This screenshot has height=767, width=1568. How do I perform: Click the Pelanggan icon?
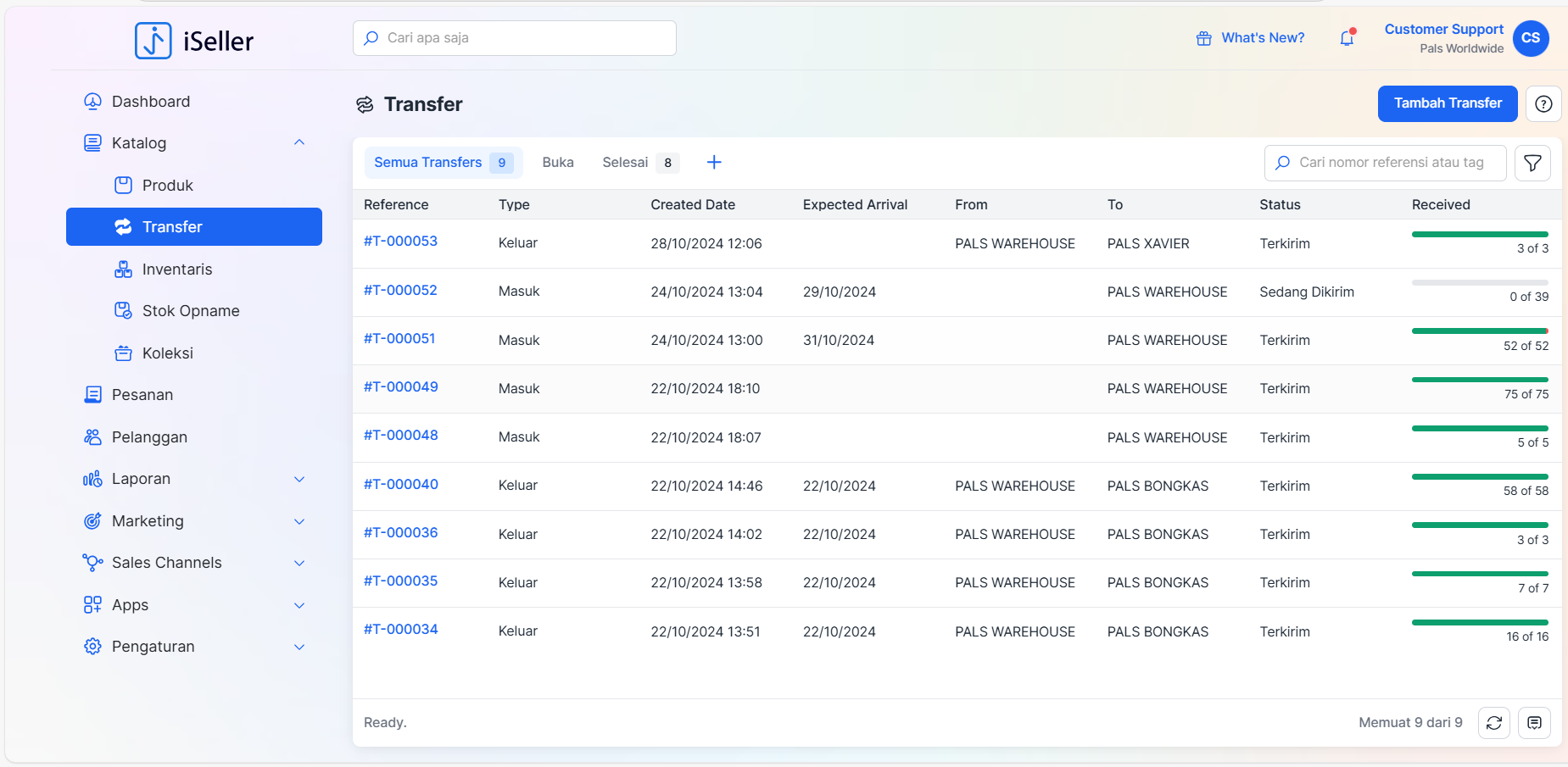pos(92,437)
